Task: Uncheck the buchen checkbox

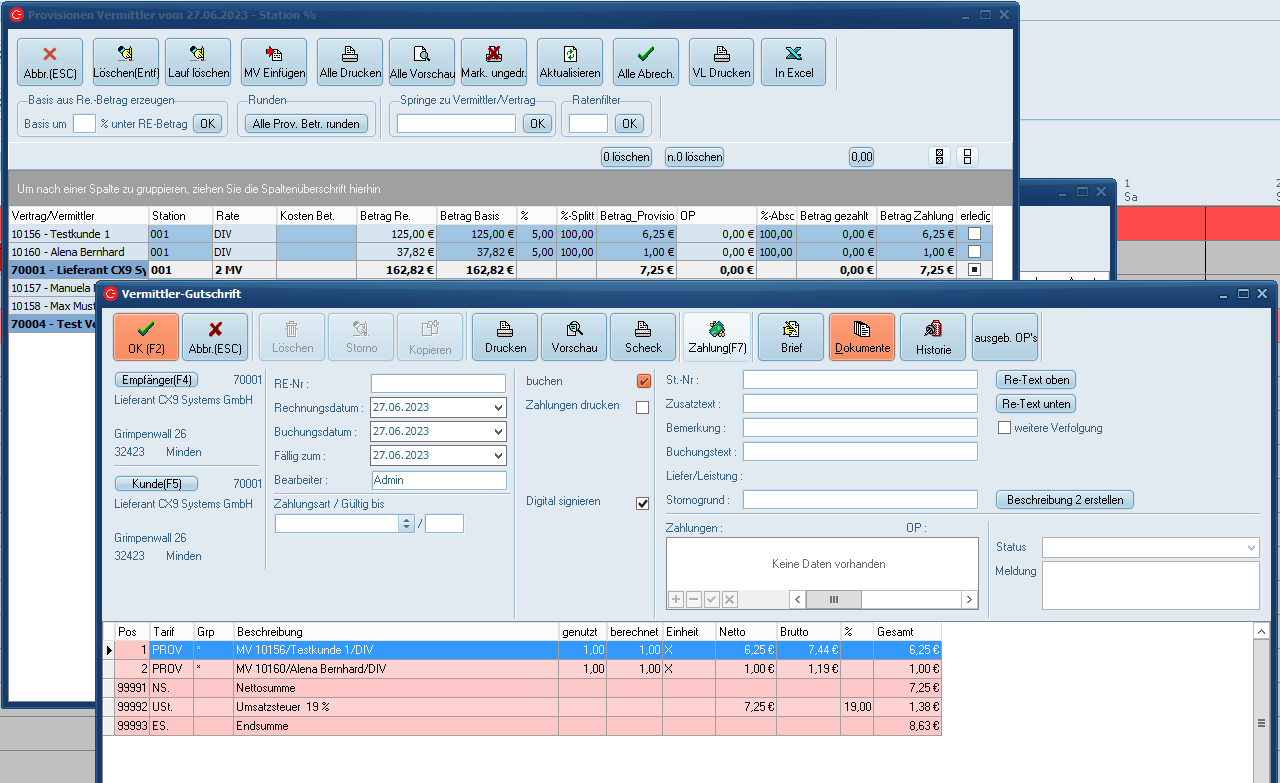Action: (x=643, y=381)
